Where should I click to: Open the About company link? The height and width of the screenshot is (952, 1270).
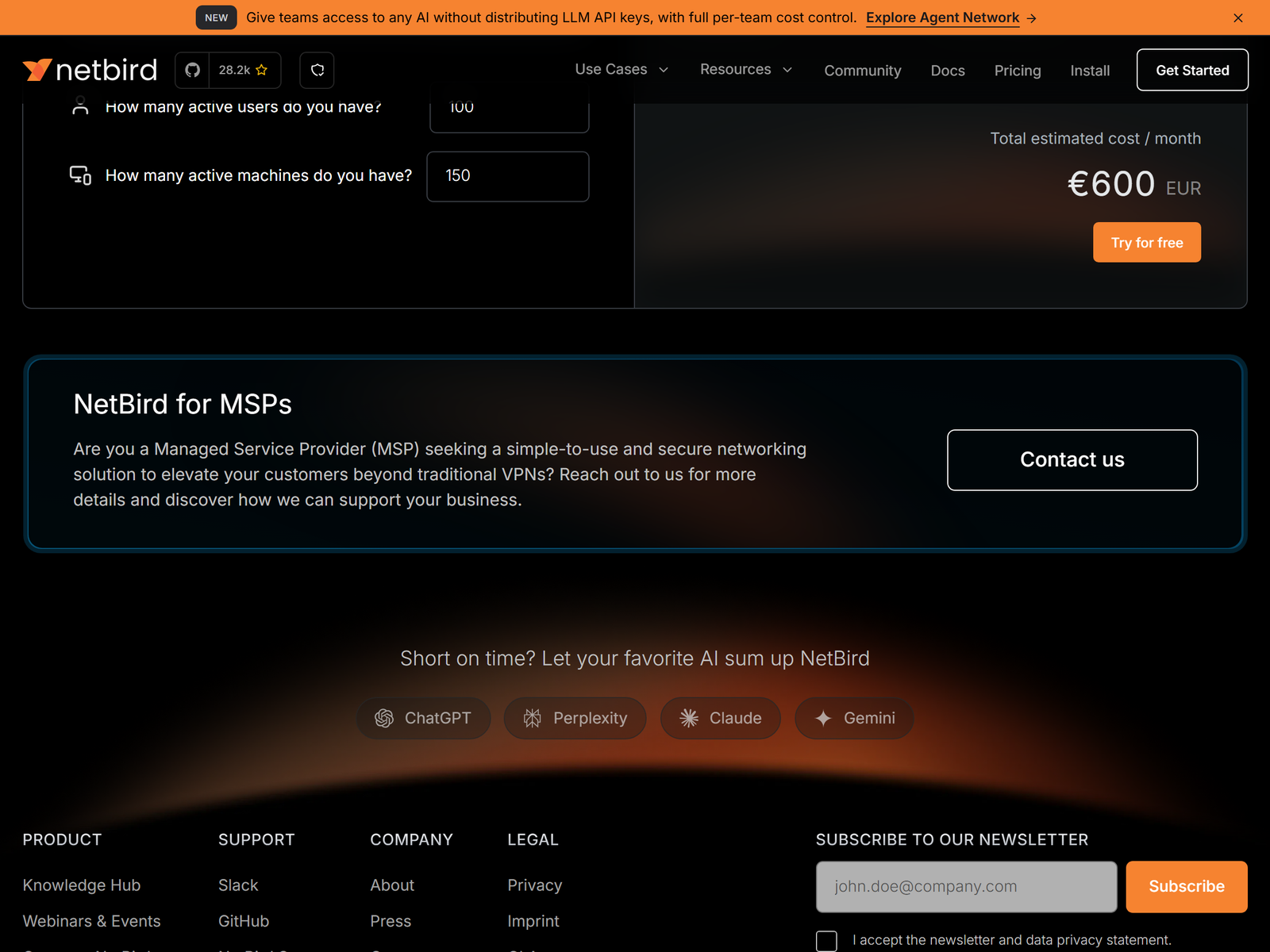392,885
